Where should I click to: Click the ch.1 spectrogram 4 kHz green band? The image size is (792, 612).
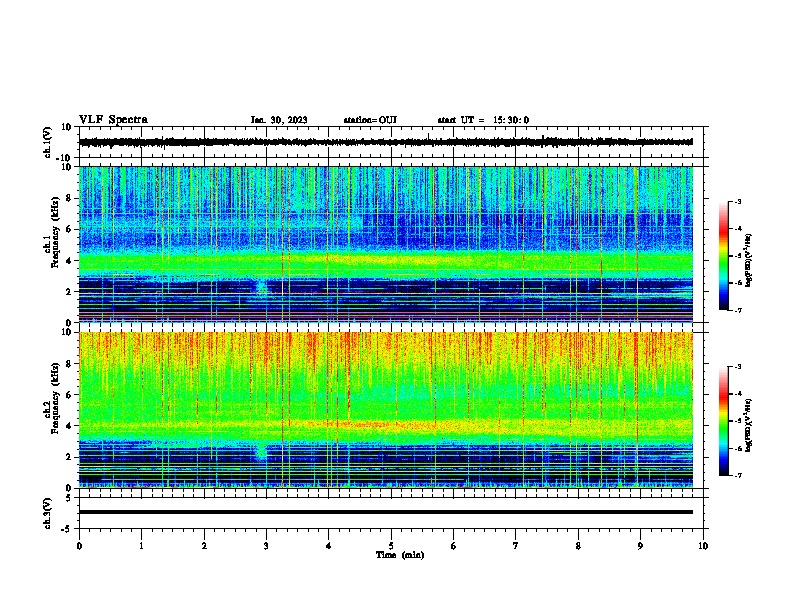386,263
